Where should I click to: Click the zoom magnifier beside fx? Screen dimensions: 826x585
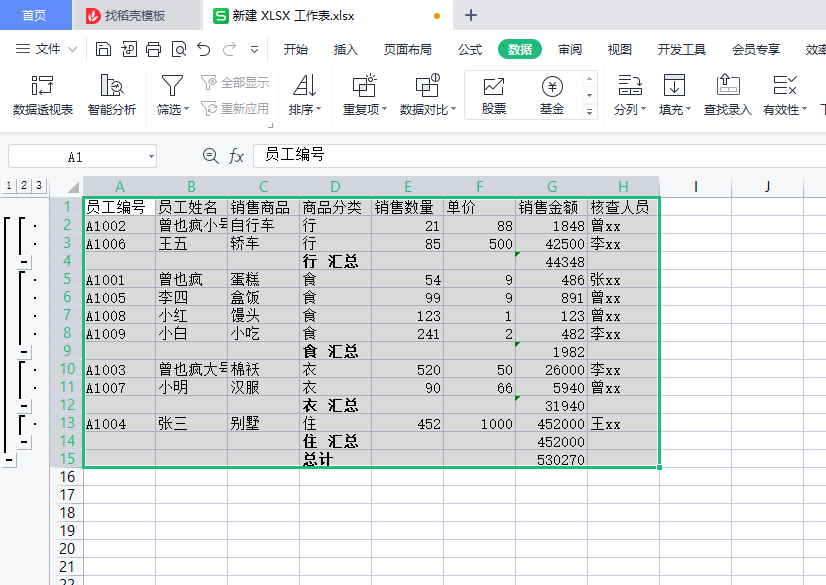coord(211,156)
